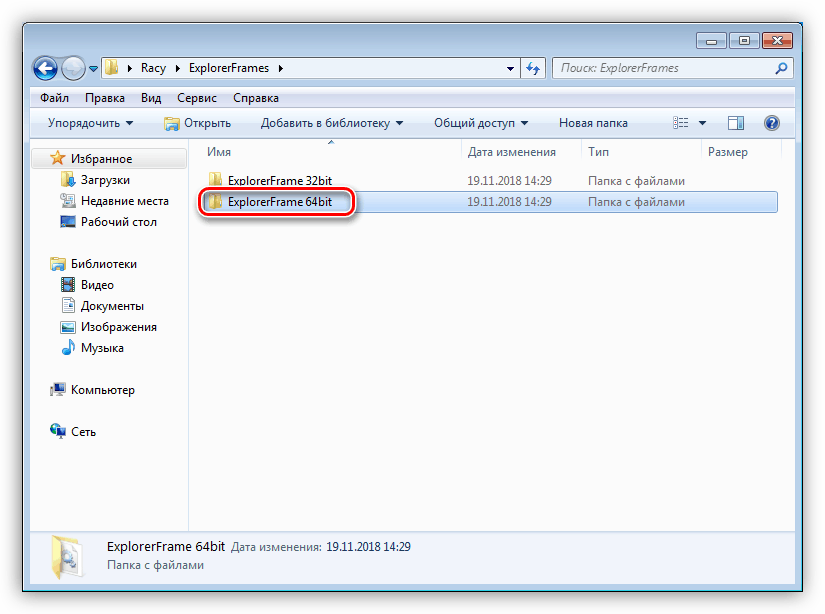
Task: Open Рабочий стол in the sidebar
Action: 119,222
